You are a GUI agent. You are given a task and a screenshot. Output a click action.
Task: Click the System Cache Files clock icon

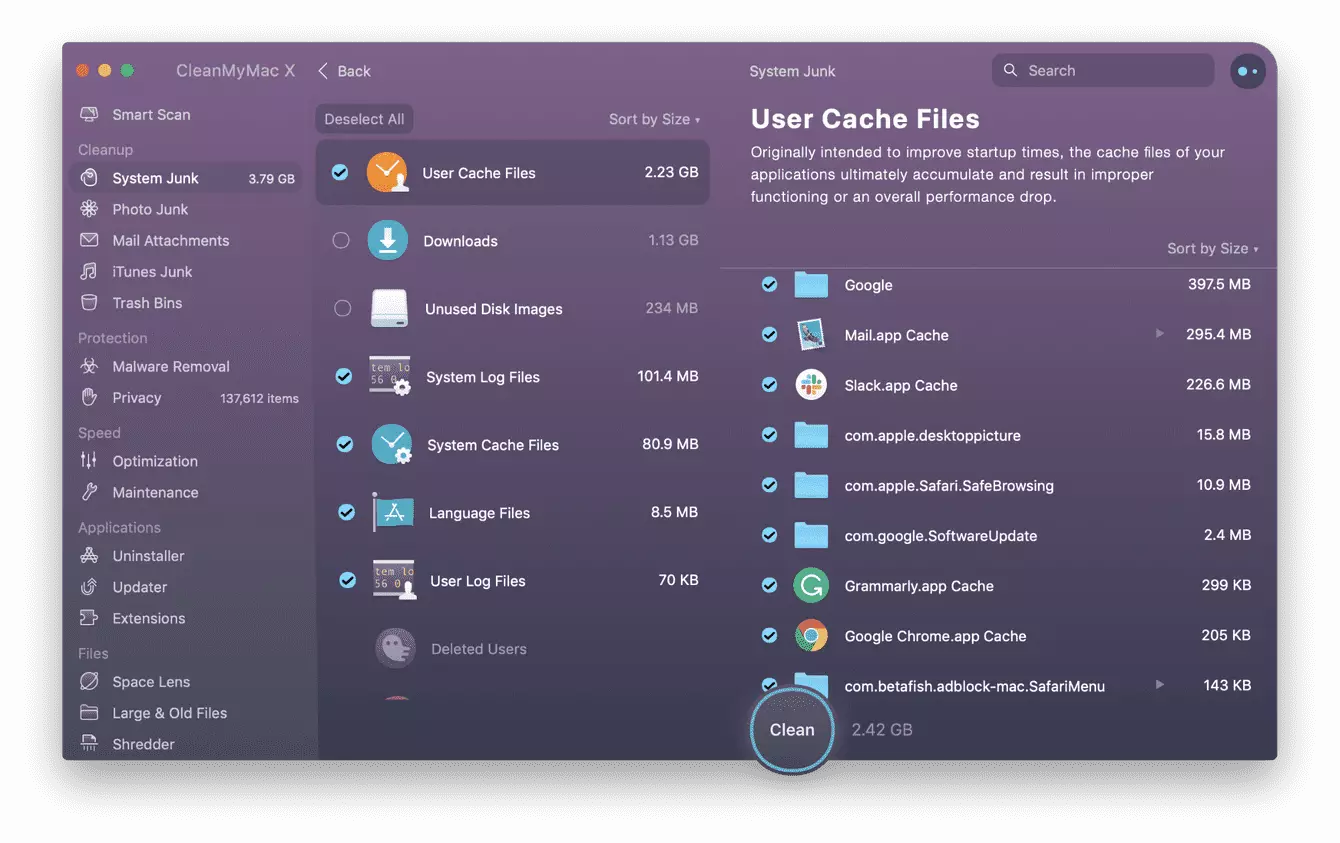tap(392, 444)
